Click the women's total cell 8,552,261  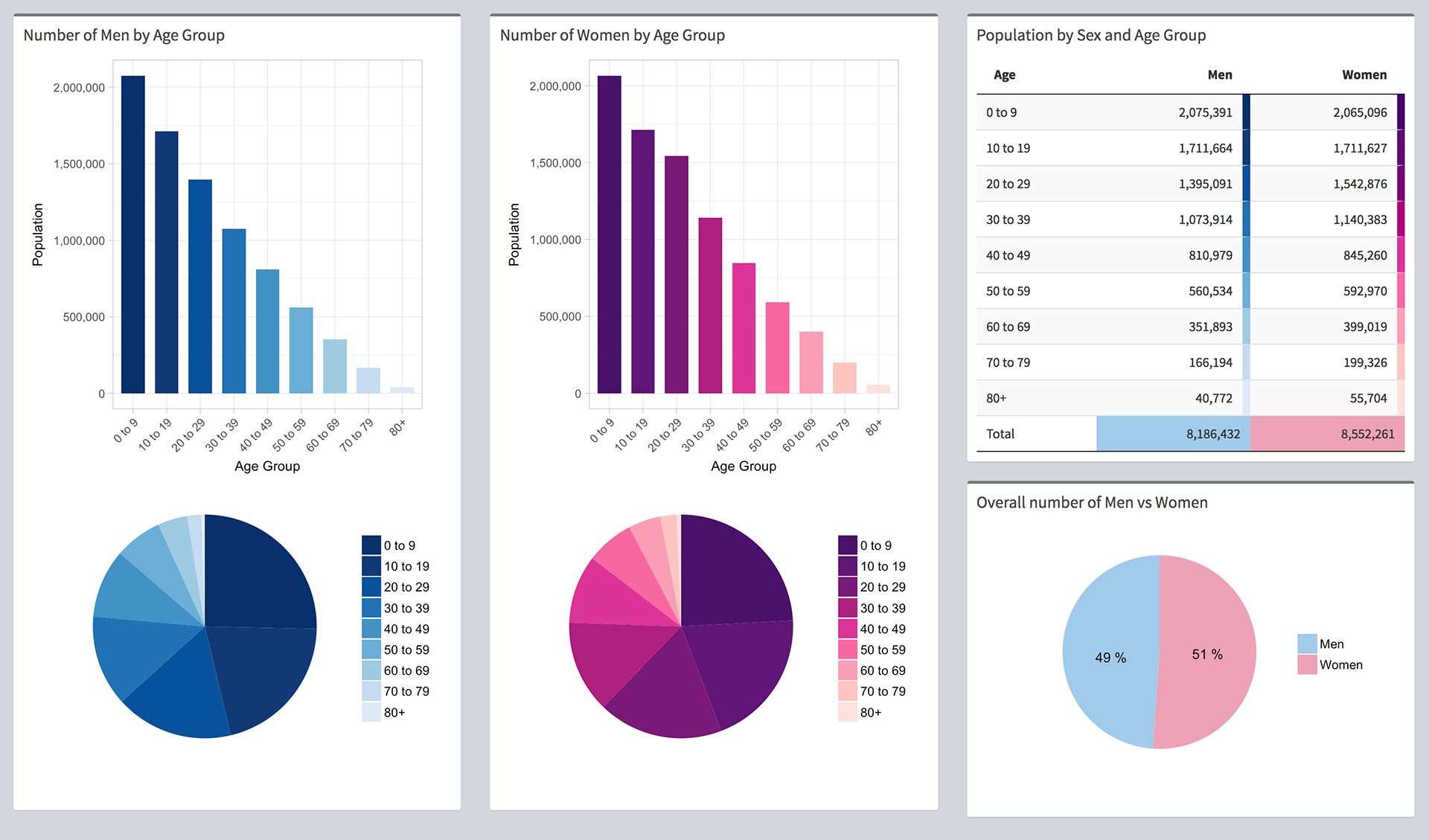pyautogui.click(x=1367, y=434)
